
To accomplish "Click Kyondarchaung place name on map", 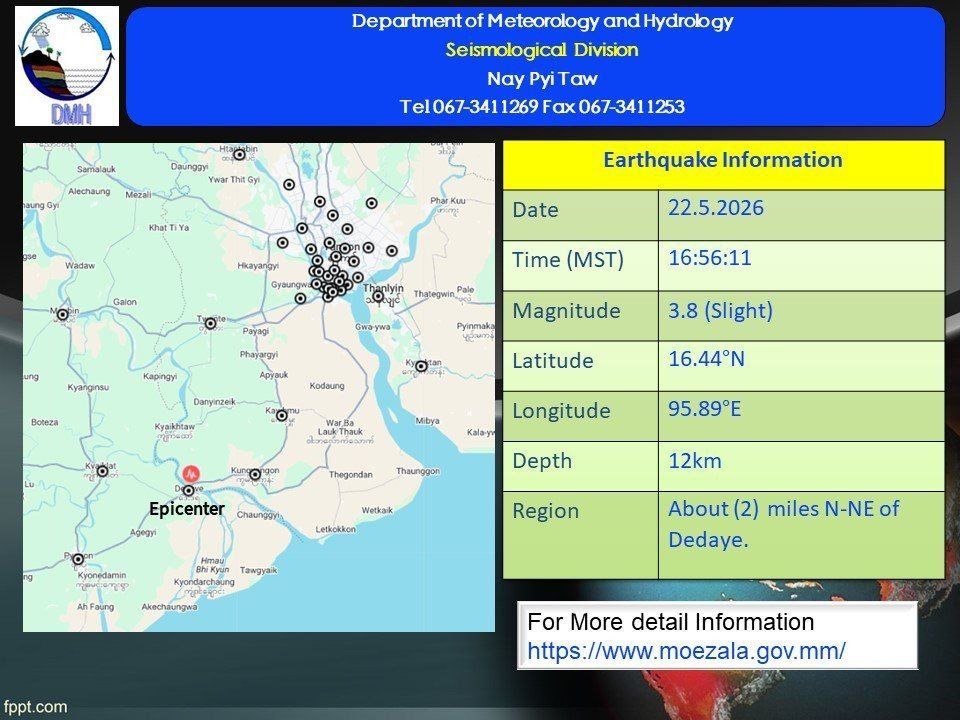I will click(x=204, y=582).
